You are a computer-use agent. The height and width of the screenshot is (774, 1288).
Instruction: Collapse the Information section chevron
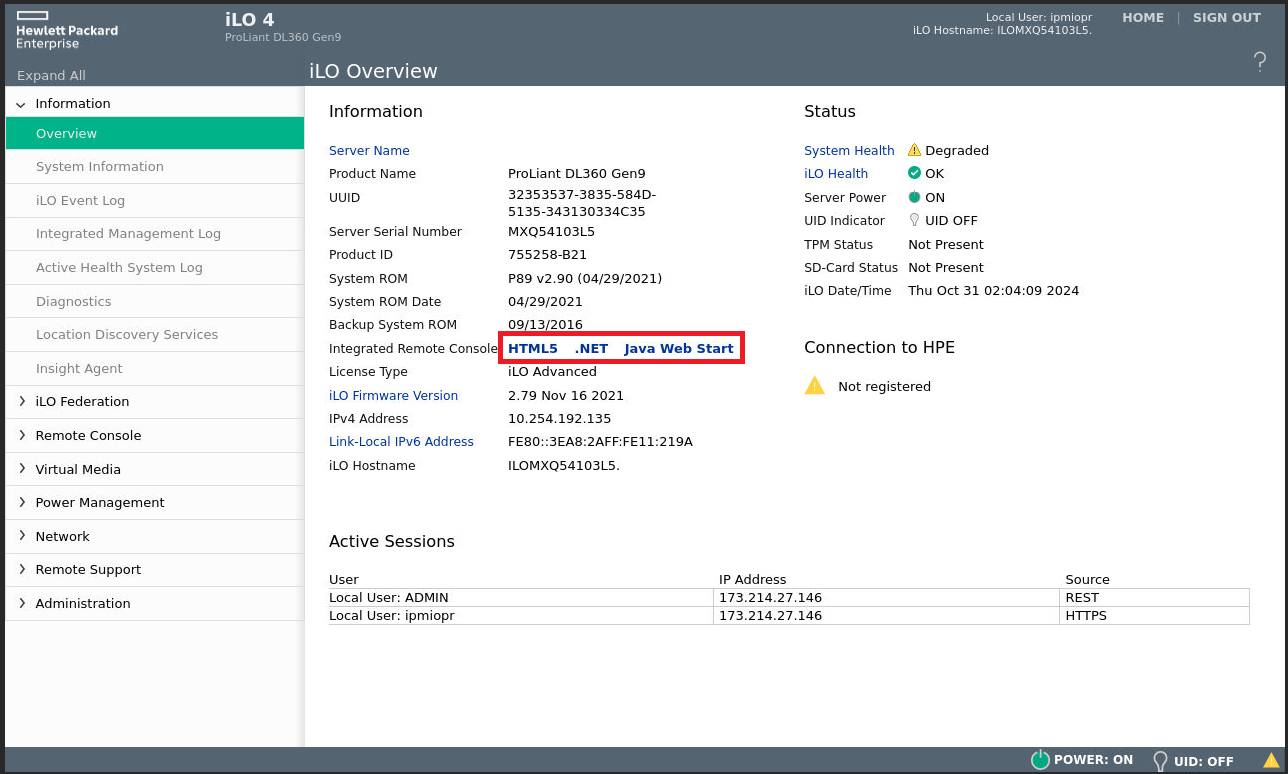(x=21, y=104)
